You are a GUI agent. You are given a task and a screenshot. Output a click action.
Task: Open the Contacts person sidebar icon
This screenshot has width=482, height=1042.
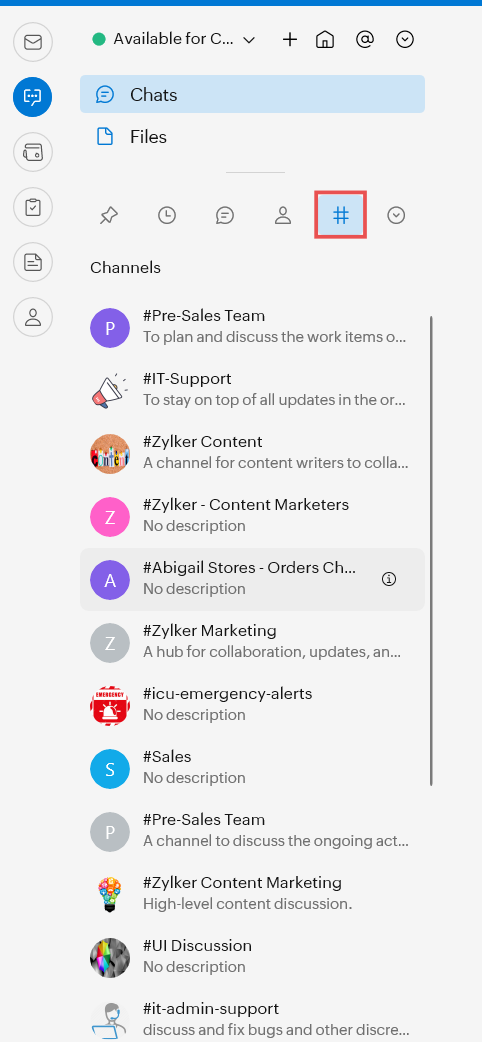point(33,316)
